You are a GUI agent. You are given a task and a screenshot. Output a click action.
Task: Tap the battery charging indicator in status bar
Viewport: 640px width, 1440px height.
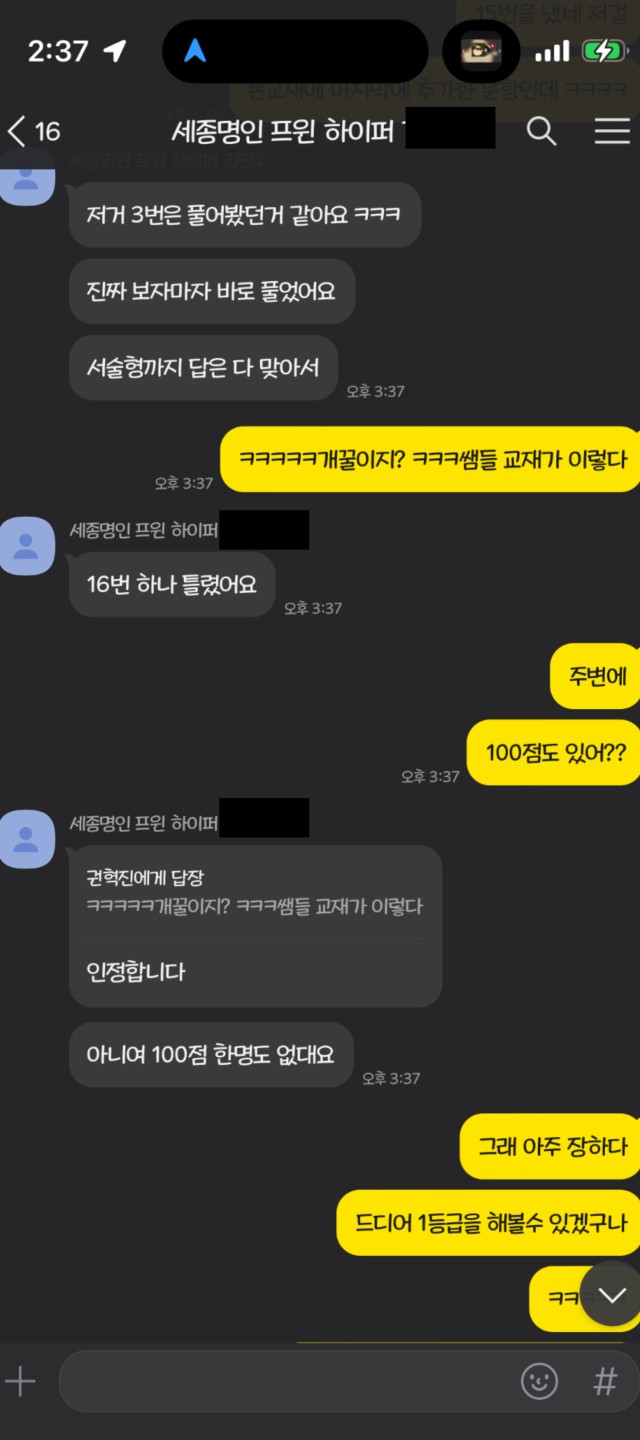pyautogui.click(x=604, y=51)
